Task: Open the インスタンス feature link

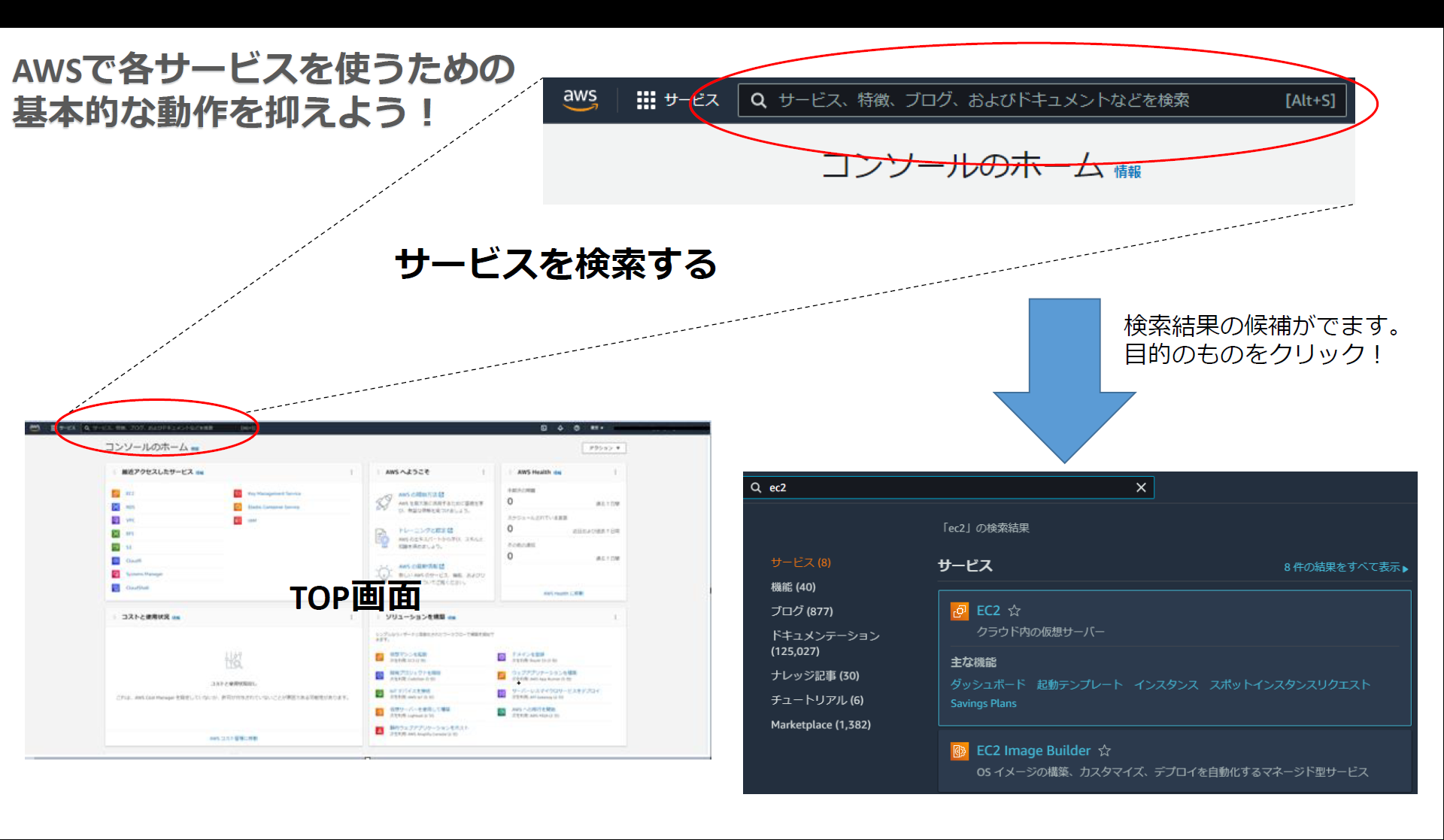Action: click(x=1166, y=684)
